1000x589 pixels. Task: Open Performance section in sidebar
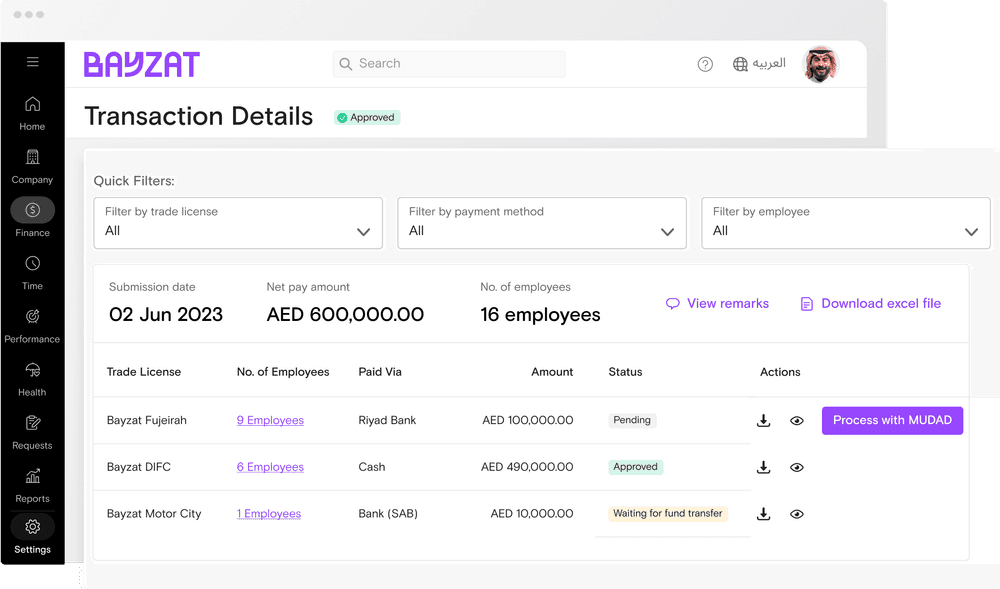click(32, 326)
